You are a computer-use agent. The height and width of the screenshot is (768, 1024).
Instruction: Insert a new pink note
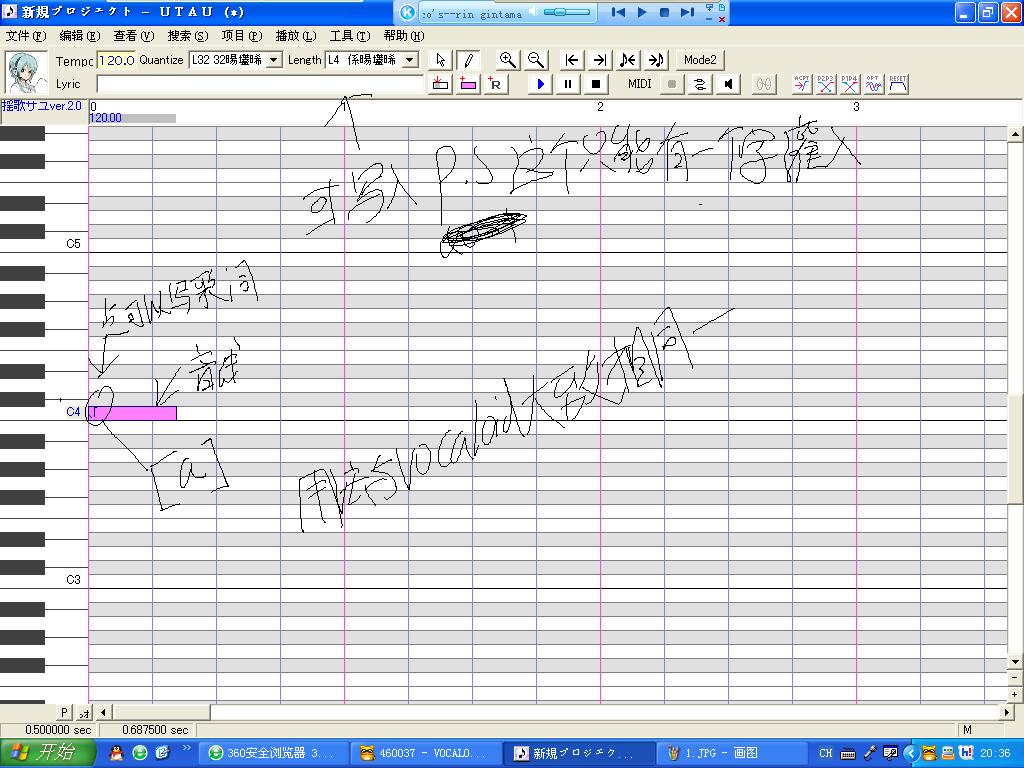(468, 84)
